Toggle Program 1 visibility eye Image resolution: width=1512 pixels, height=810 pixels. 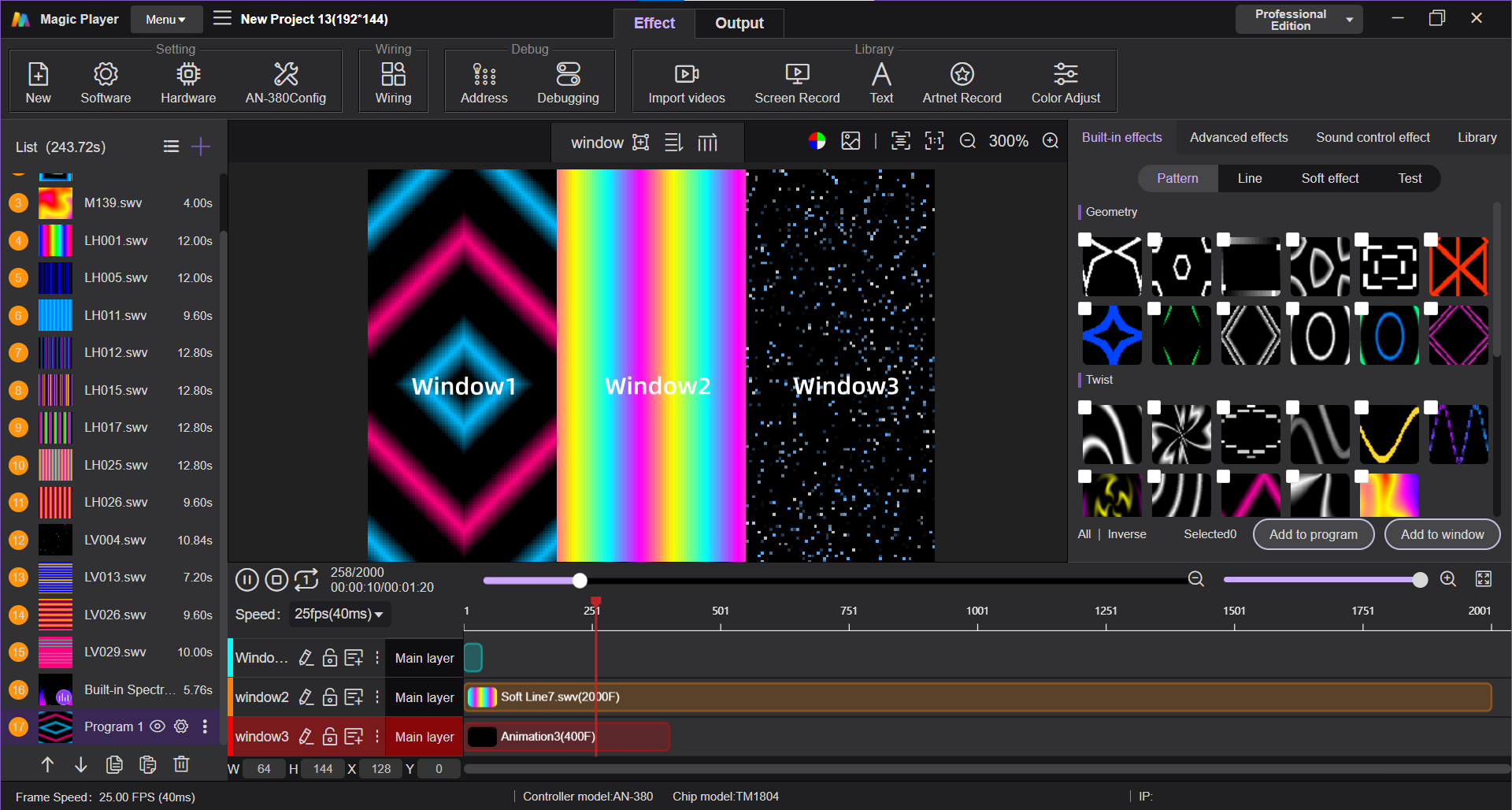[x=157, y=726]
